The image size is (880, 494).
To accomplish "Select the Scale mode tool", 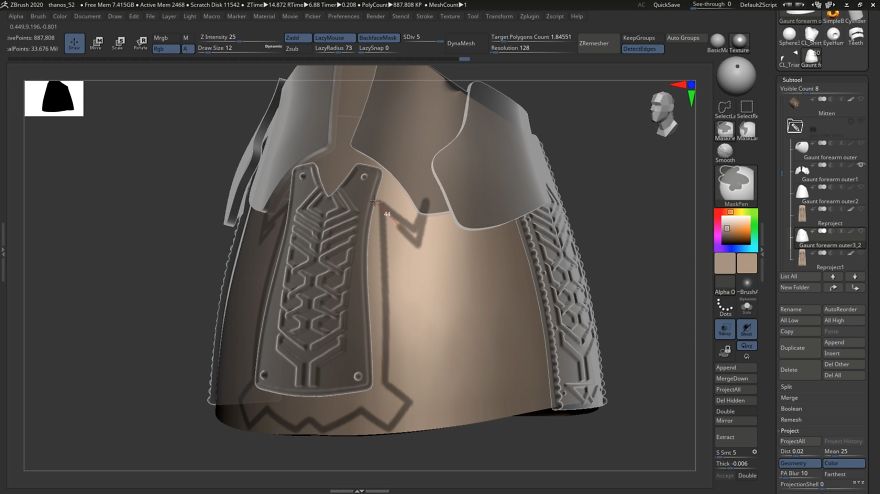I will [118, 43].
